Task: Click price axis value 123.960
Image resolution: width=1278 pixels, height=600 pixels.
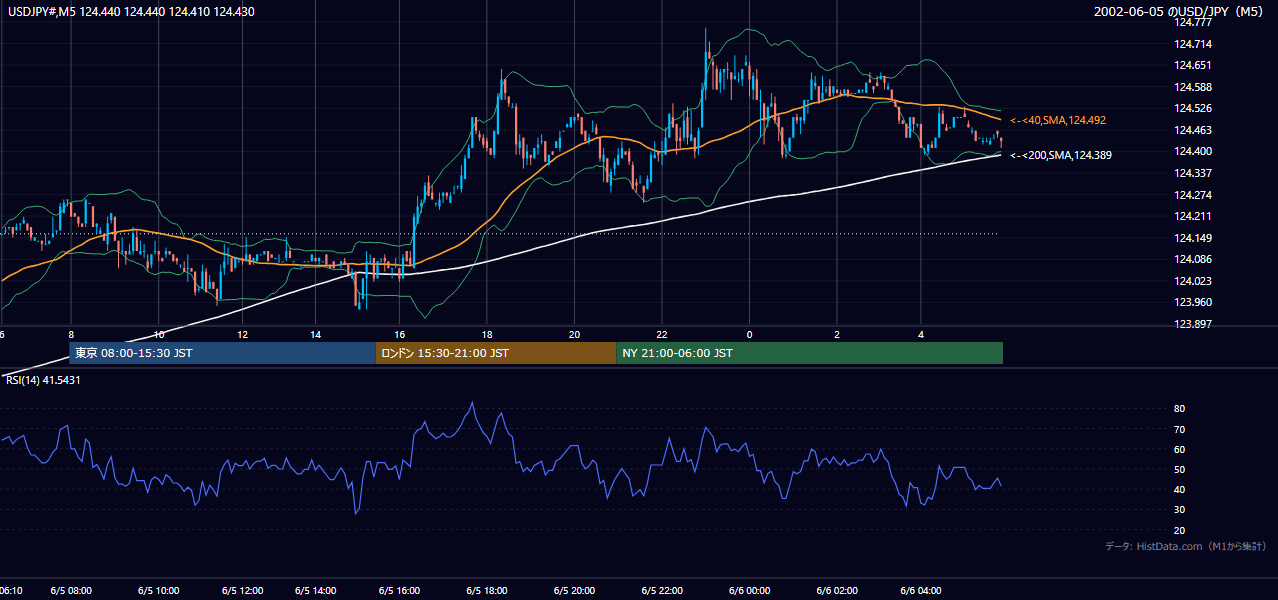Action: 1194,302
